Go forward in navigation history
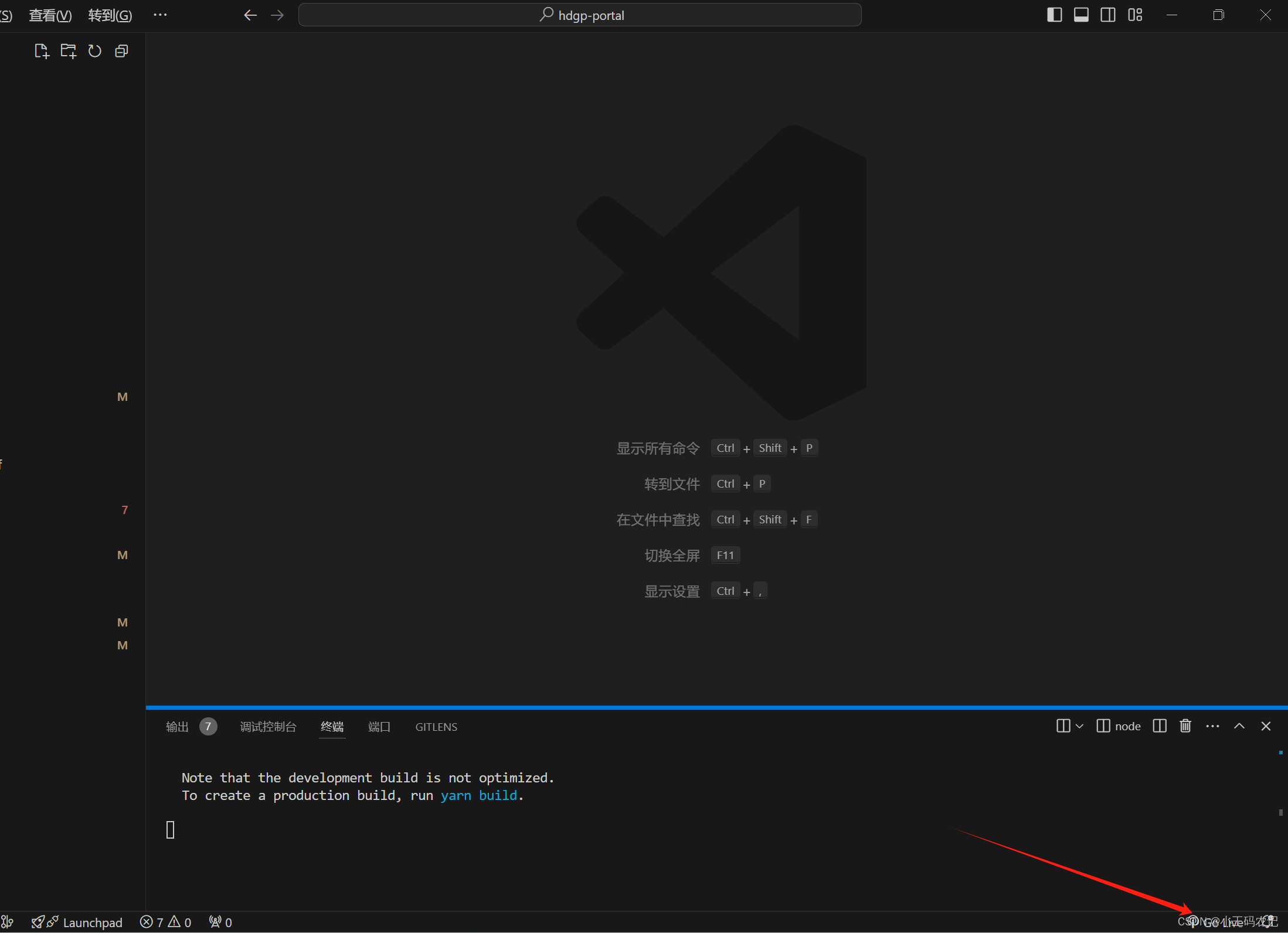The image size is (1288, 933). (277, 15)
